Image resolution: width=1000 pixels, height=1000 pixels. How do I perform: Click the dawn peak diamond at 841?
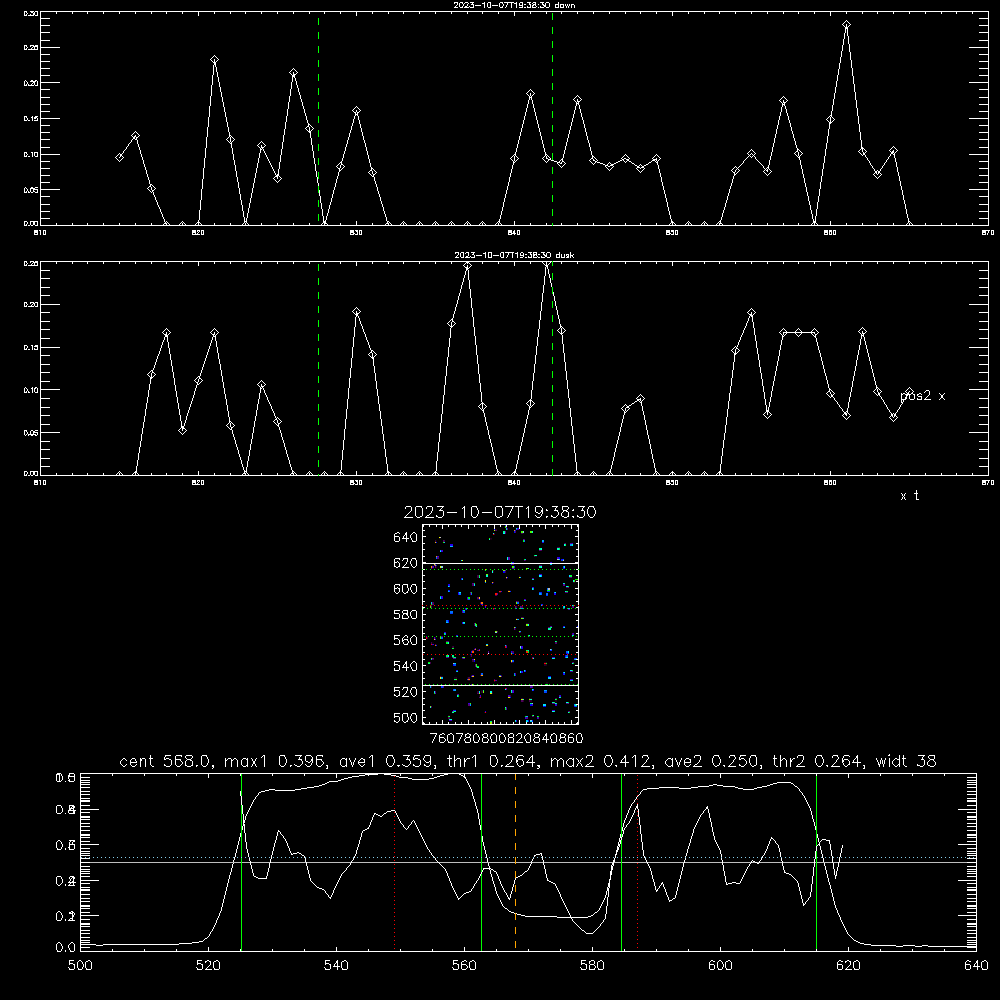(531, 94)
